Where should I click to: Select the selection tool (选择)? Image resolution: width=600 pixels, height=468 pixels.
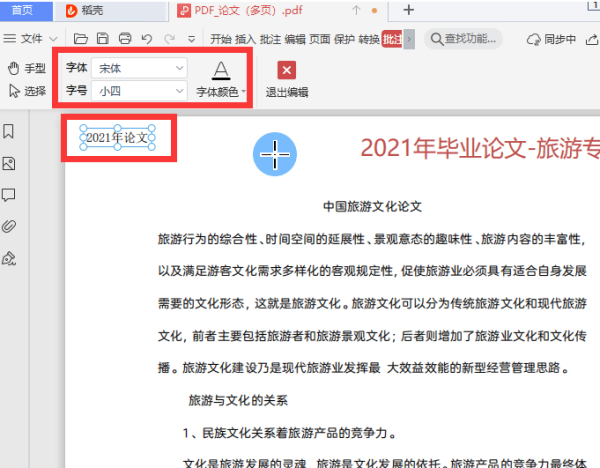27,91
